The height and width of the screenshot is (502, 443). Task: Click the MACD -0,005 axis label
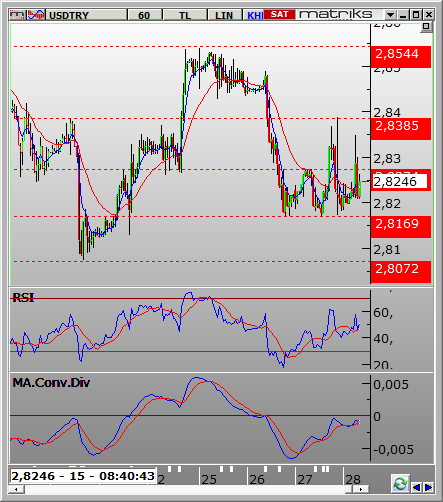pyautogui.click(x=393, y=450)
